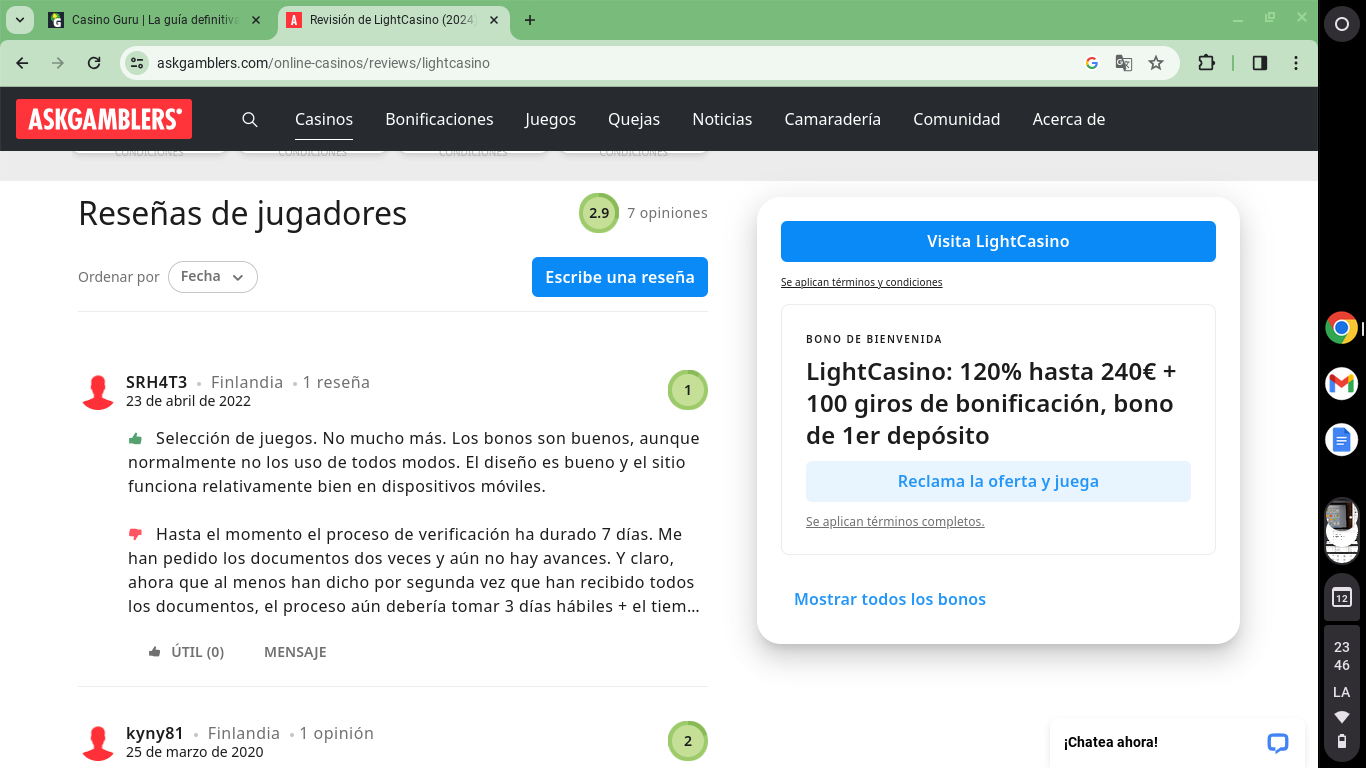The image size is (1366, 768).
Task: Click the red thumbs-down cons icon
Action: tap(136, 534)
